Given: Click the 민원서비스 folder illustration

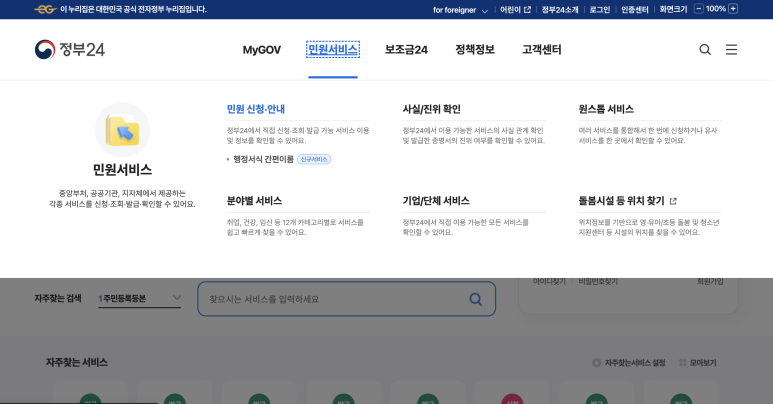Looking at the screenshot, I should pyautogui.click(x=122, y=130).
